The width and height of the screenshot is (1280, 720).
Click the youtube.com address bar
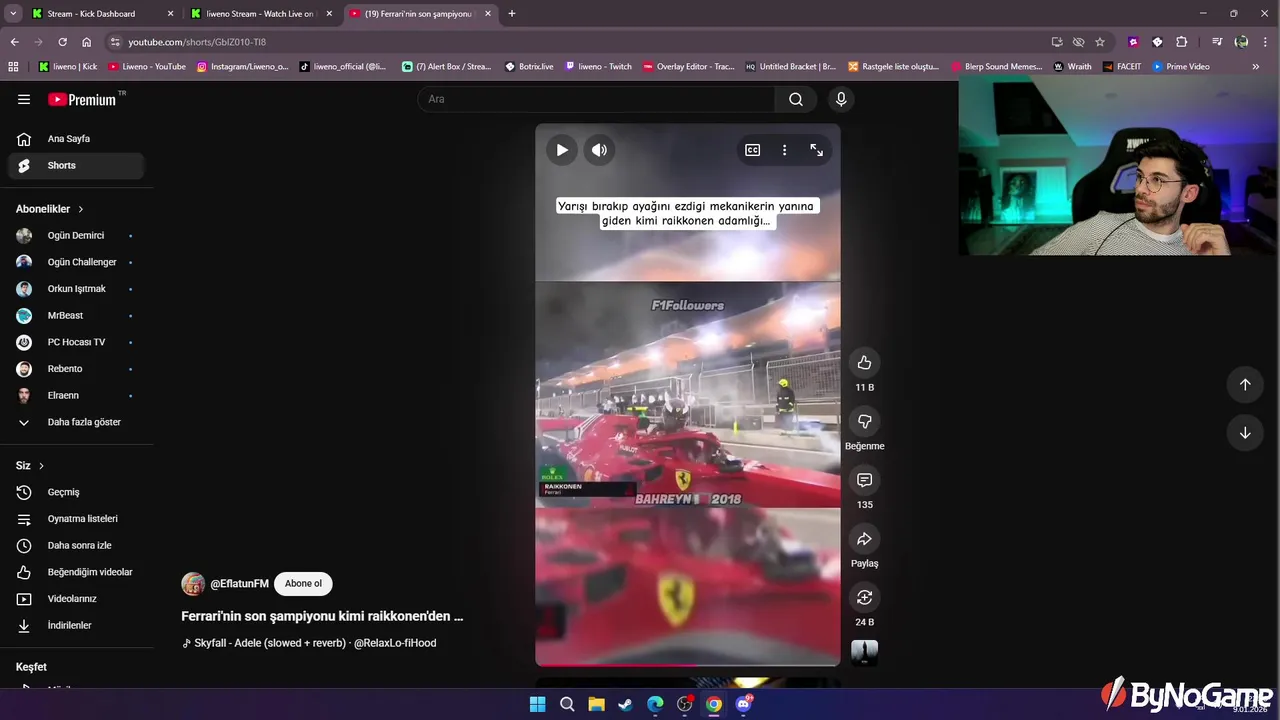(x=580, y=42)
